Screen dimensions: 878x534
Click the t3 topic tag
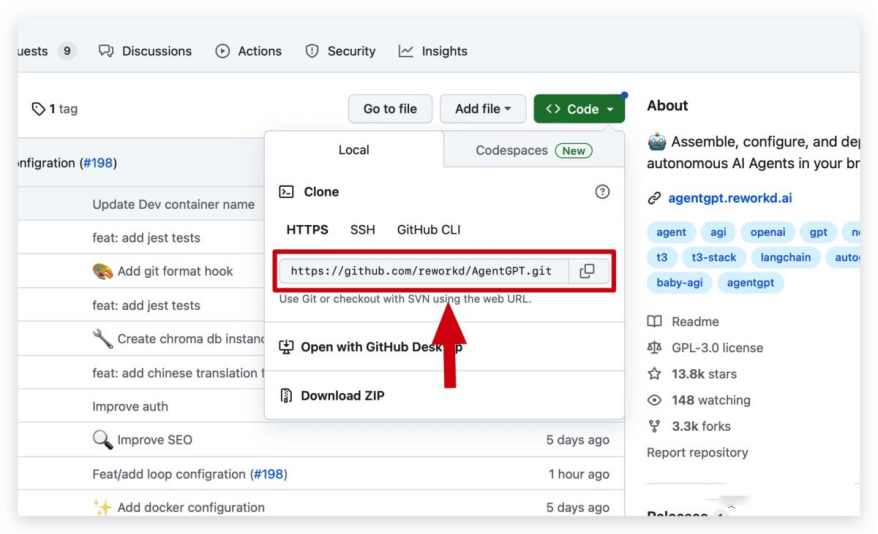pos(662,257)
